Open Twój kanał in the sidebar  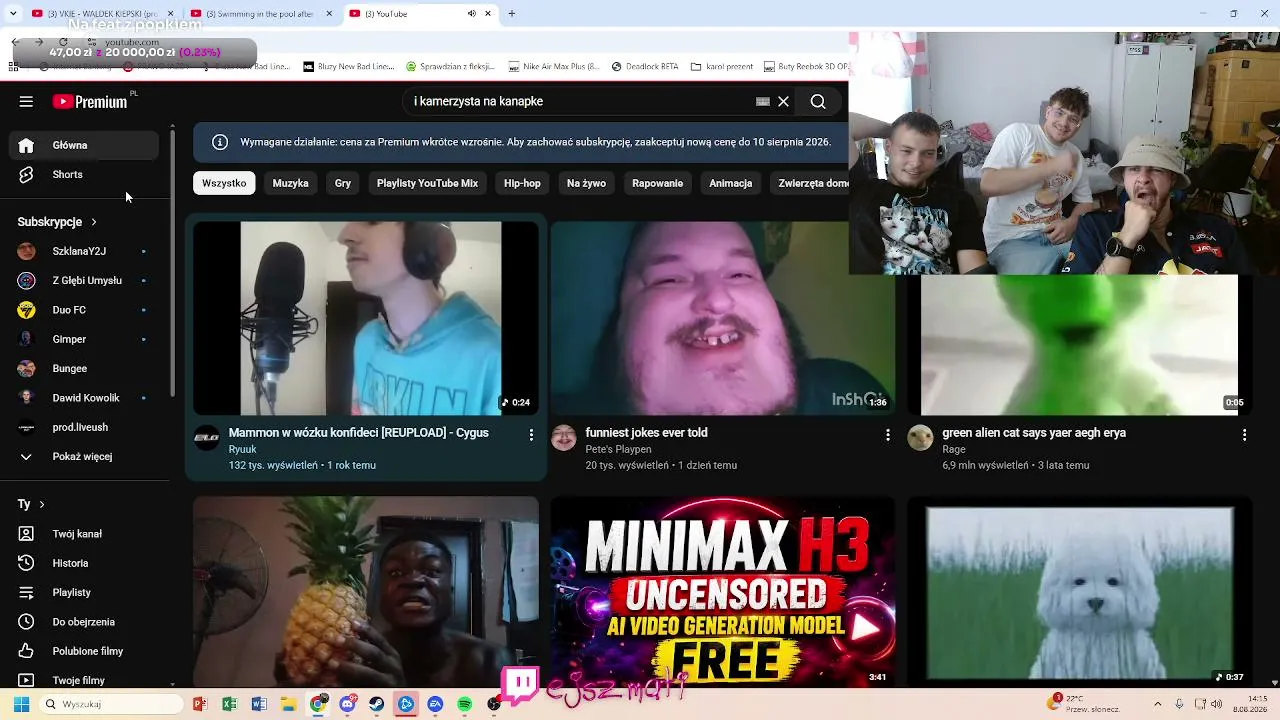[x=84, y=534]
